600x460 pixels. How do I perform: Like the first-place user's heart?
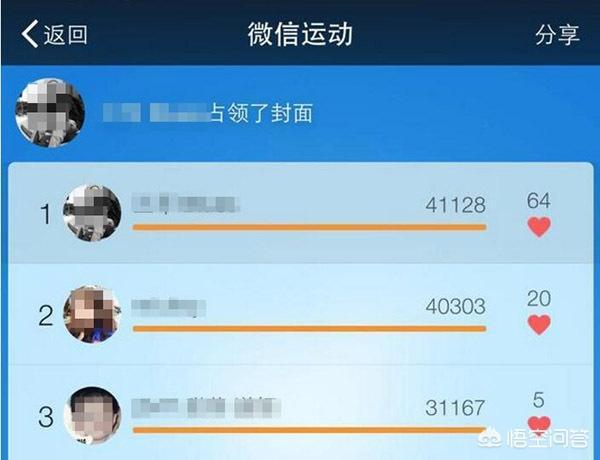tap(539, 227)
